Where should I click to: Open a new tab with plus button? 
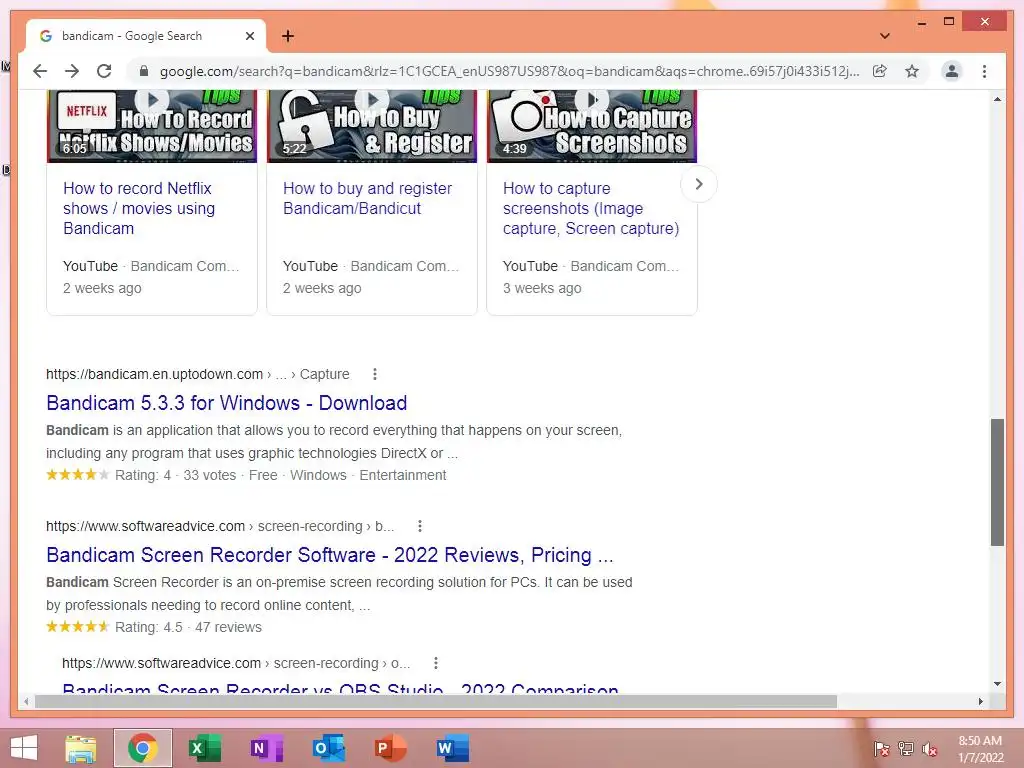(288, 36)
